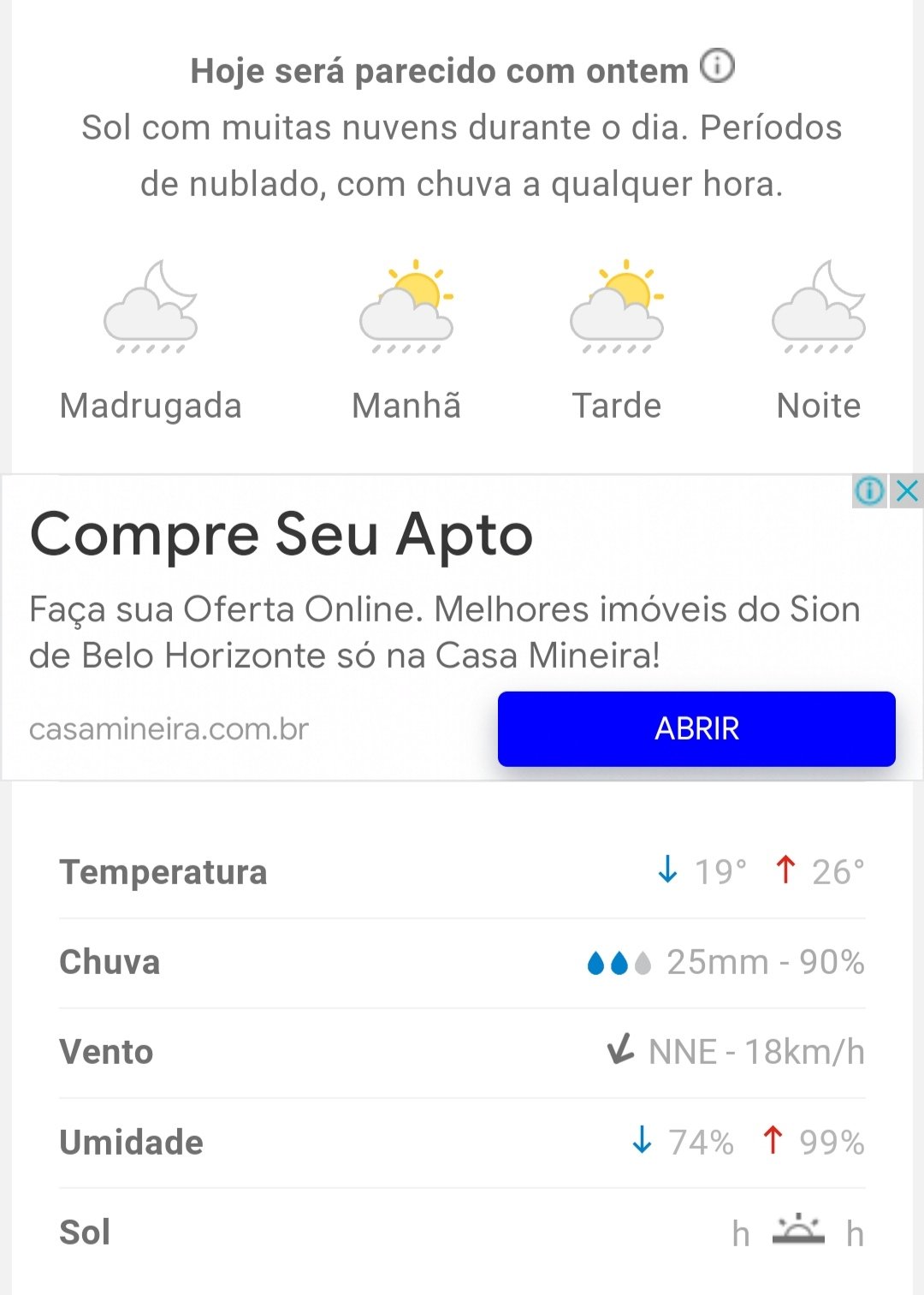Tap the Noite rainy night icon
The width and height of the screenshot is (924, 1295).
819,307
